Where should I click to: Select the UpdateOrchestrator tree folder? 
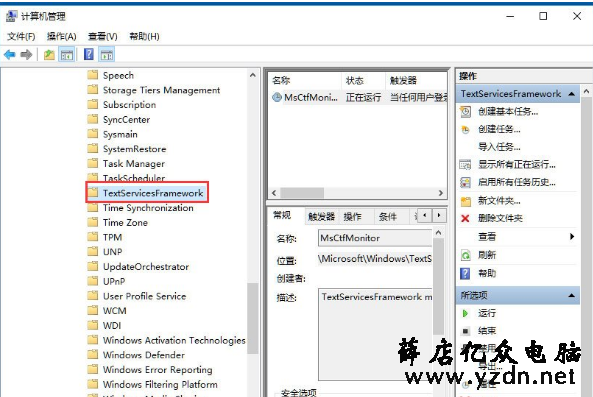[x=146, y=267]
